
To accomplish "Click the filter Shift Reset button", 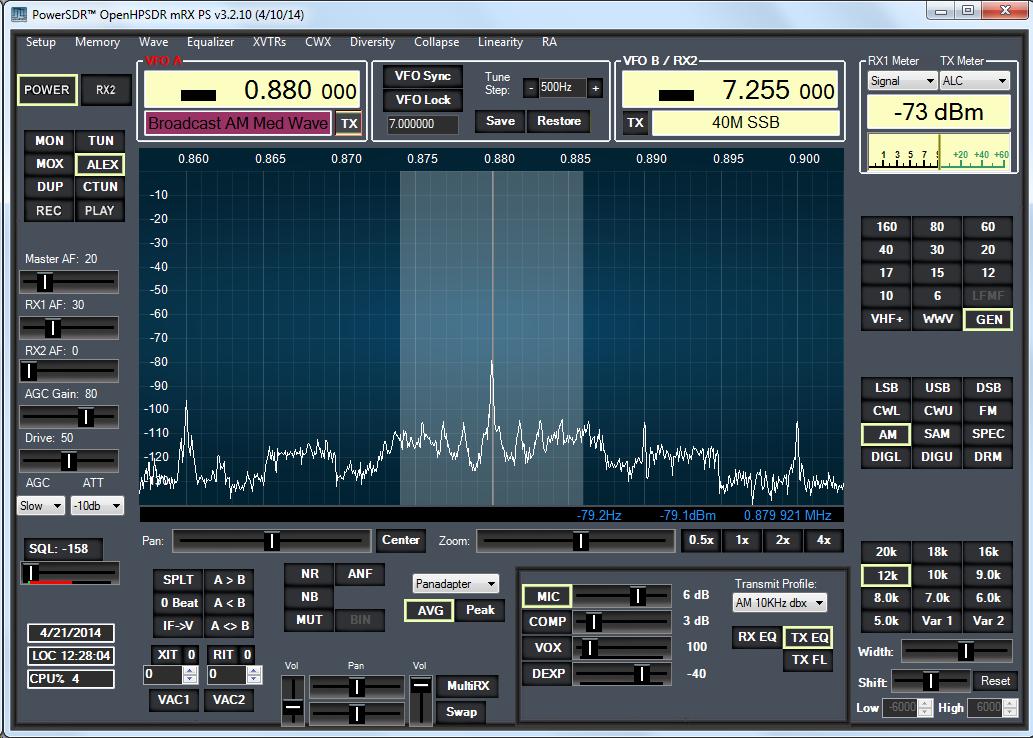I will pos(995,681).
